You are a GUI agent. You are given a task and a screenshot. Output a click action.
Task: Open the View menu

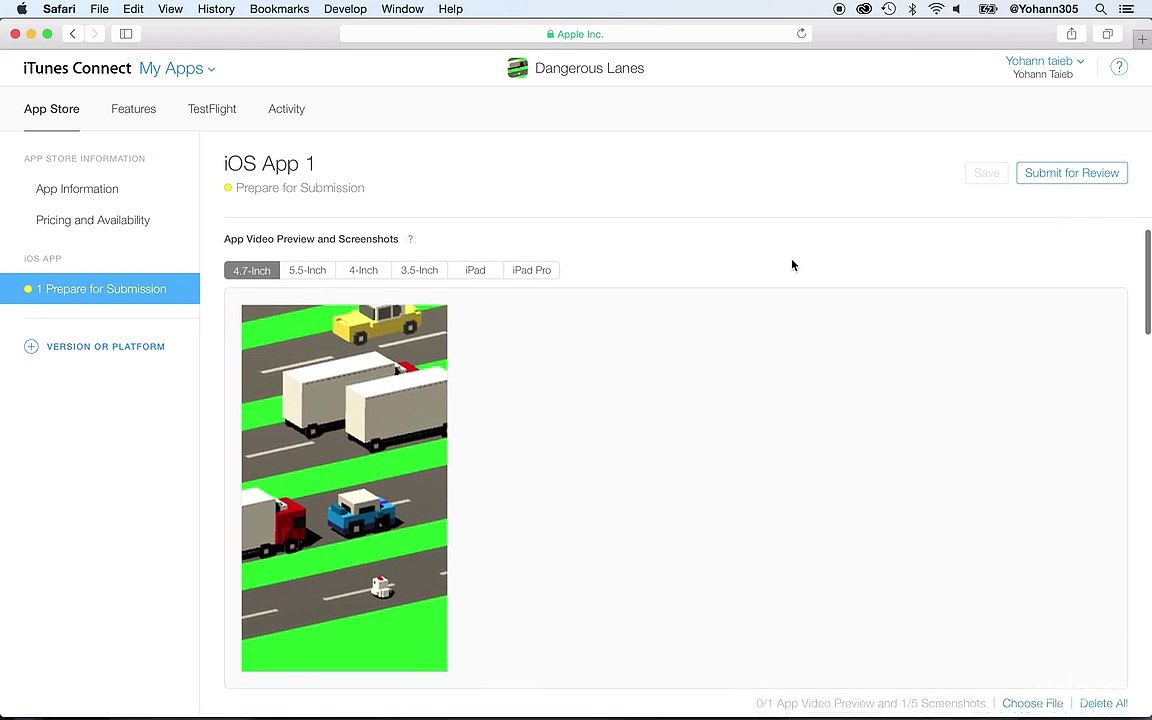pyautogui.click(x=170, y=9)
